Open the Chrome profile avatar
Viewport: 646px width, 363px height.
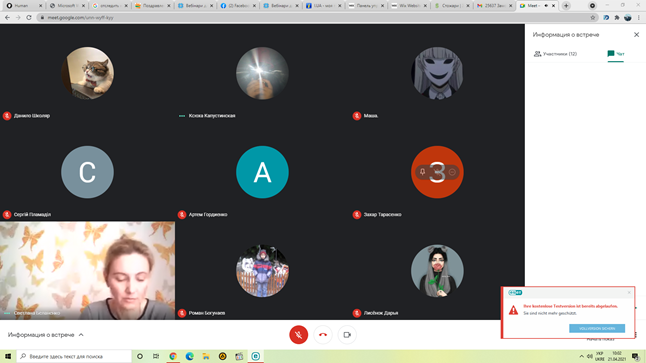628,17
